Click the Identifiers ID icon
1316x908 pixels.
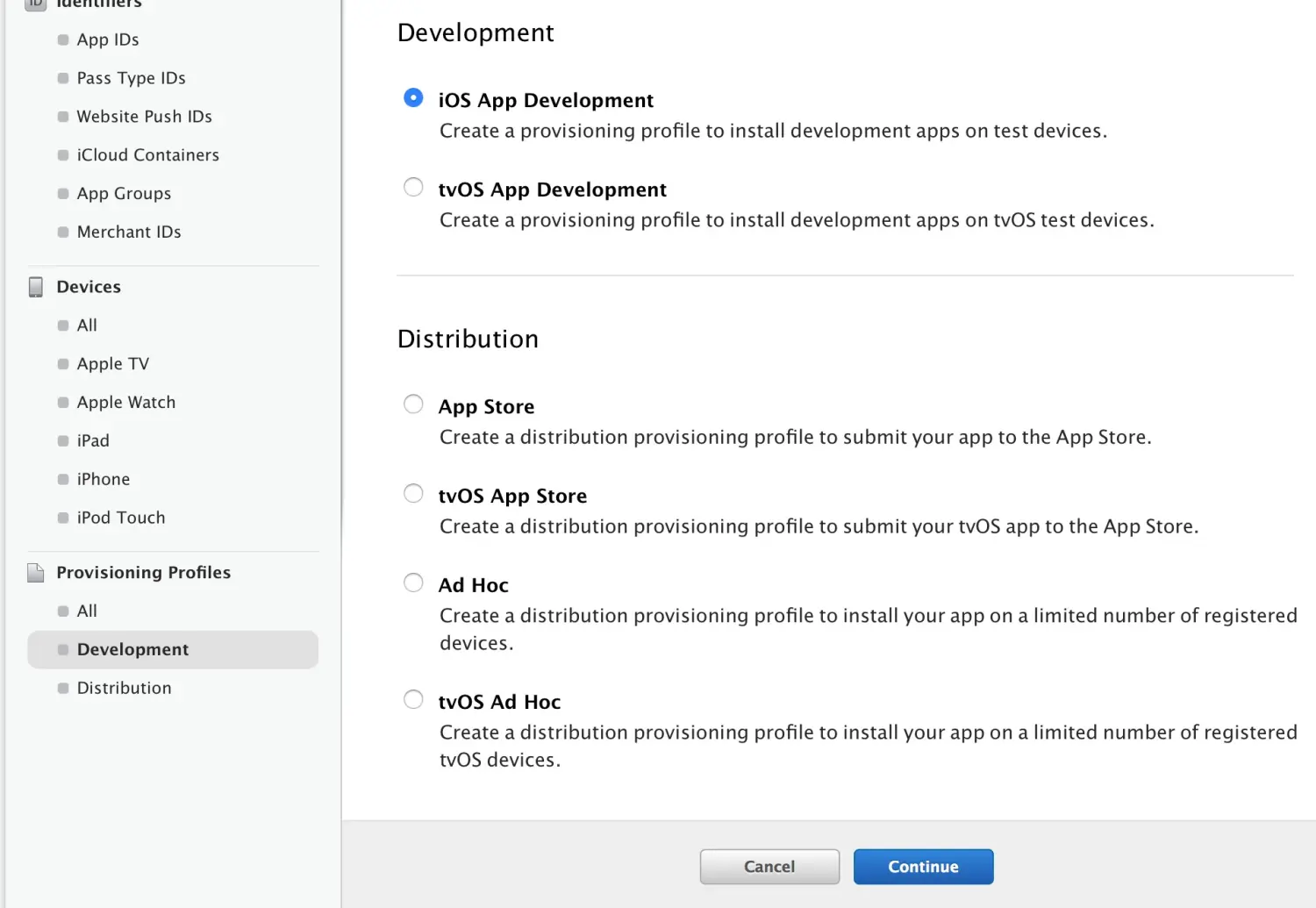coord(36,4)
